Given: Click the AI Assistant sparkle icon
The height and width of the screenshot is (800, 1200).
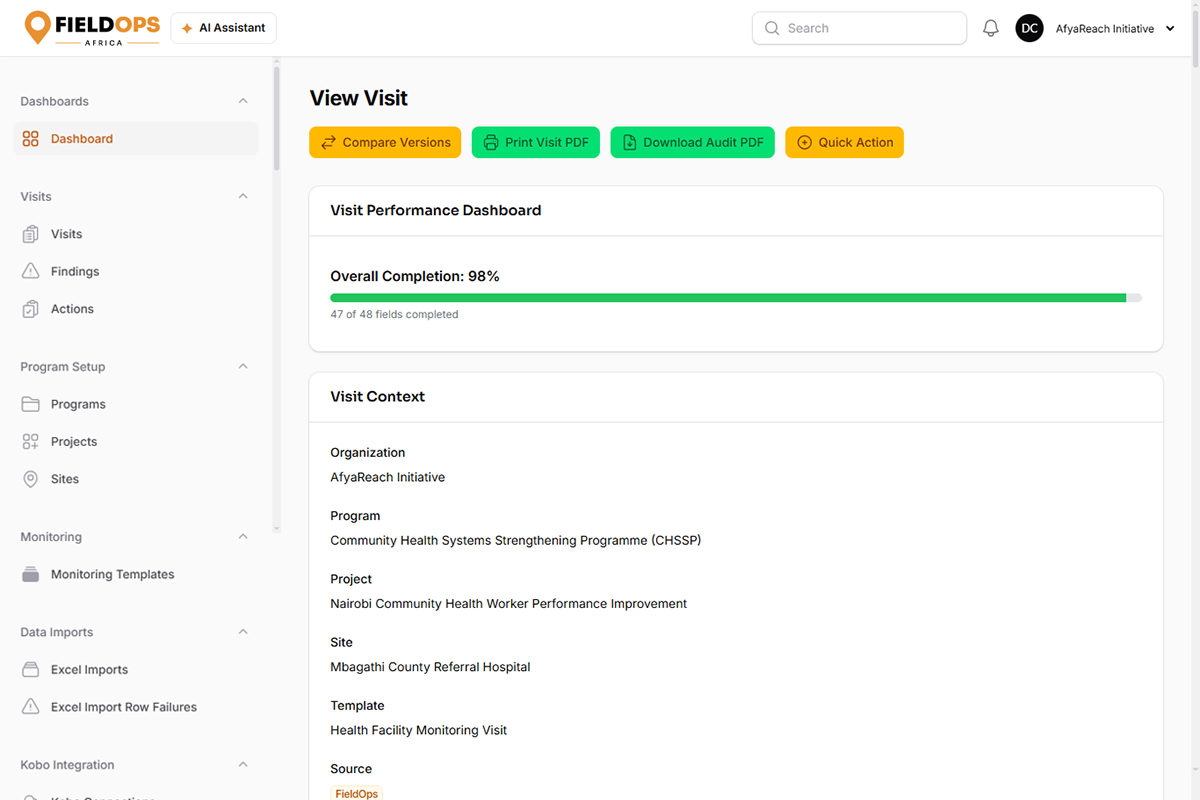Looking at the screenshot, I should (x=187, y=28).
